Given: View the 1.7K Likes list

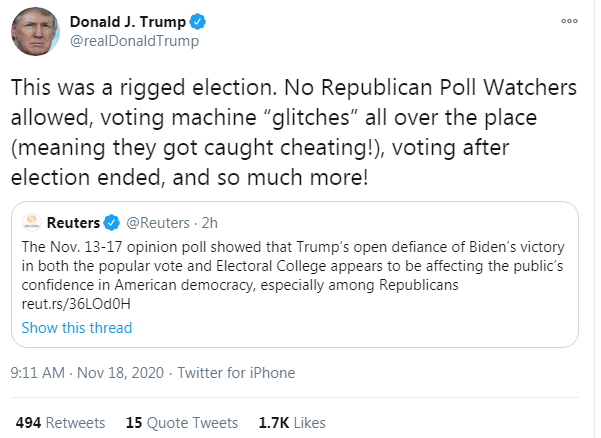Looking at the screenshot, I should [292, 423].
